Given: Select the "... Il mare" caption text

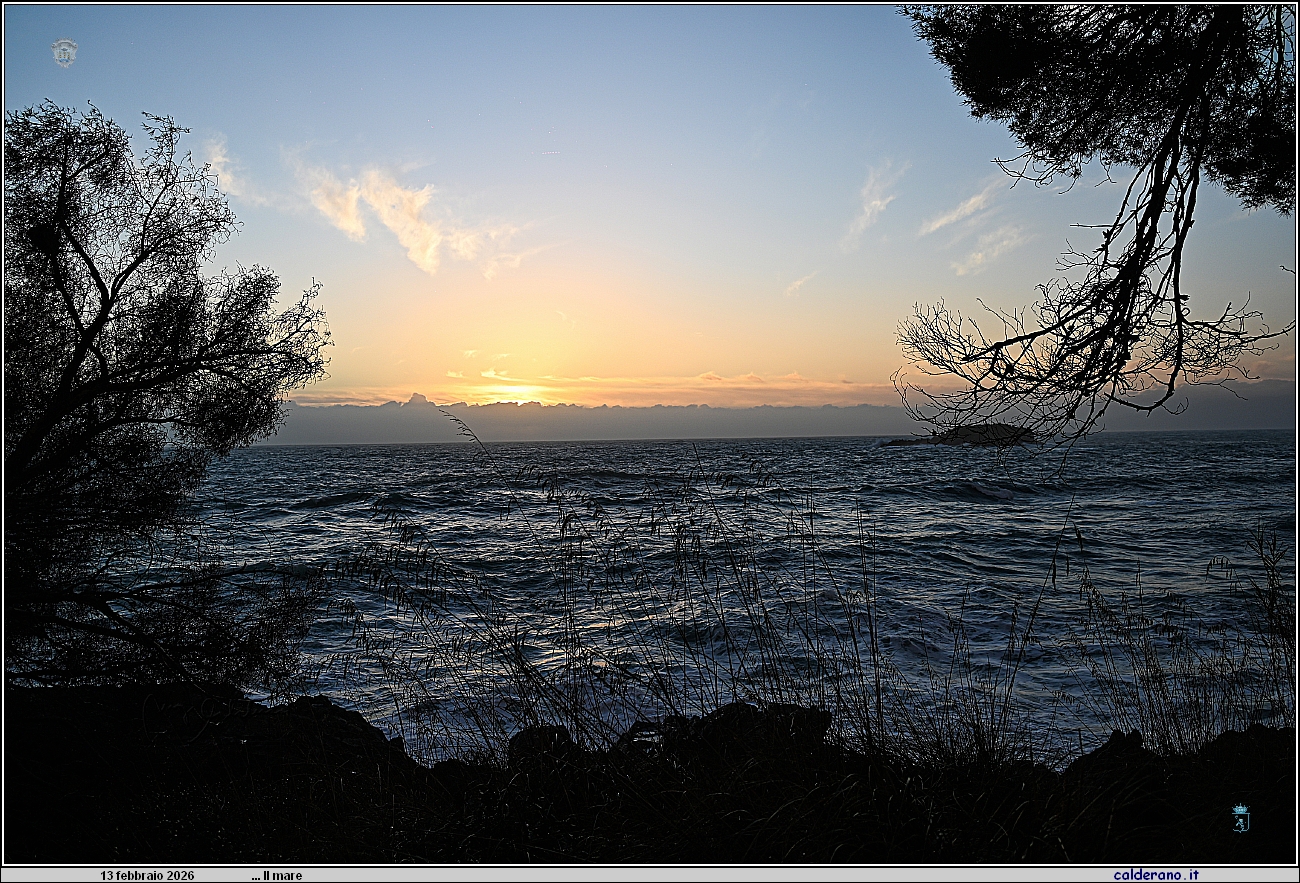Looking at the screenshot, I should (277, 875).
